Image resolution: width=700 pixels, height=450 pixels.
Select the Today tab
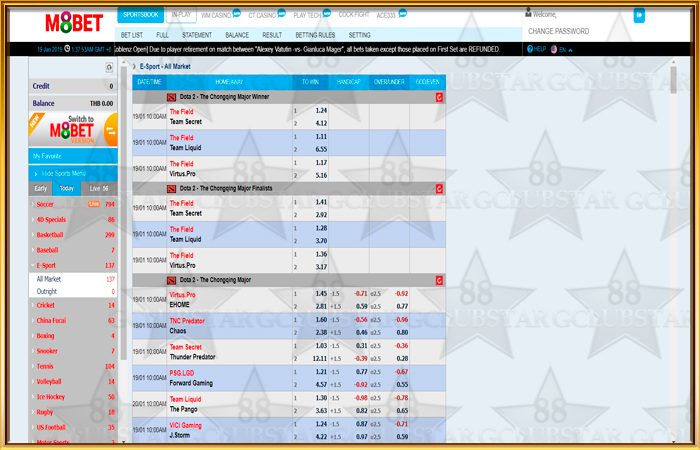[x=67, y=188]
